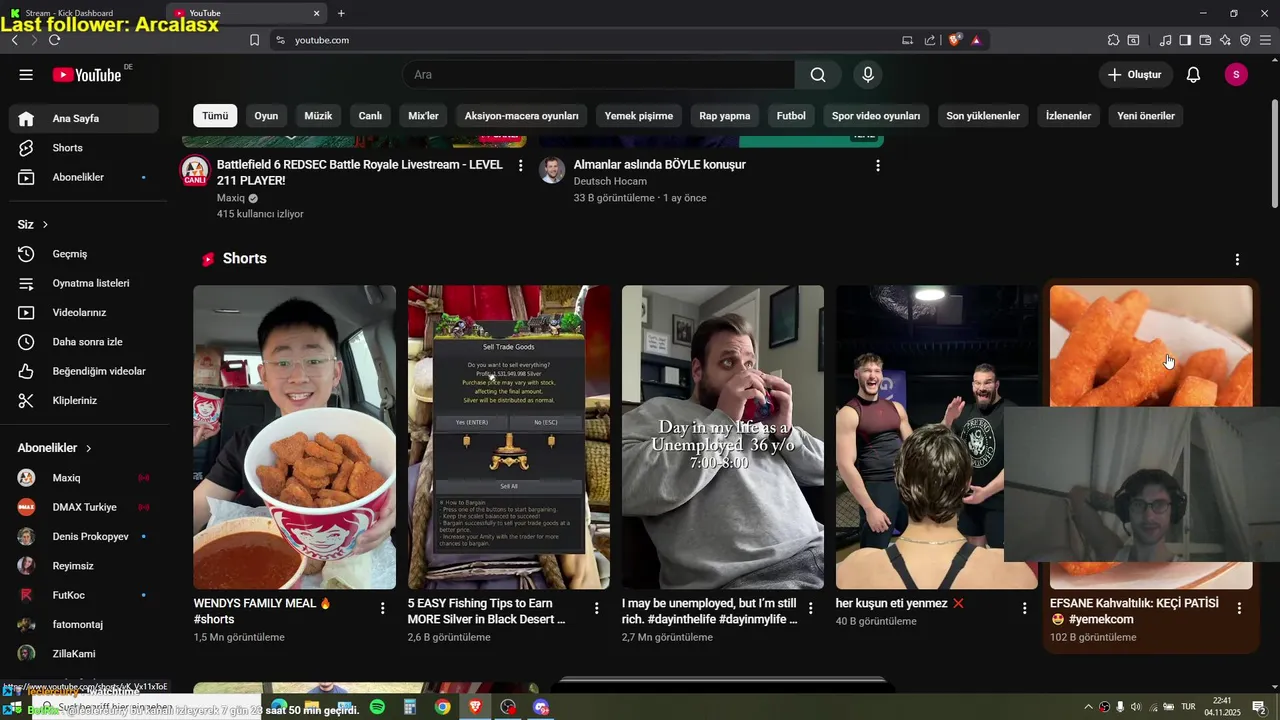Open options for unemployed day-in-life short
Screen dimensions: 1280x720
tap(811, 608)
